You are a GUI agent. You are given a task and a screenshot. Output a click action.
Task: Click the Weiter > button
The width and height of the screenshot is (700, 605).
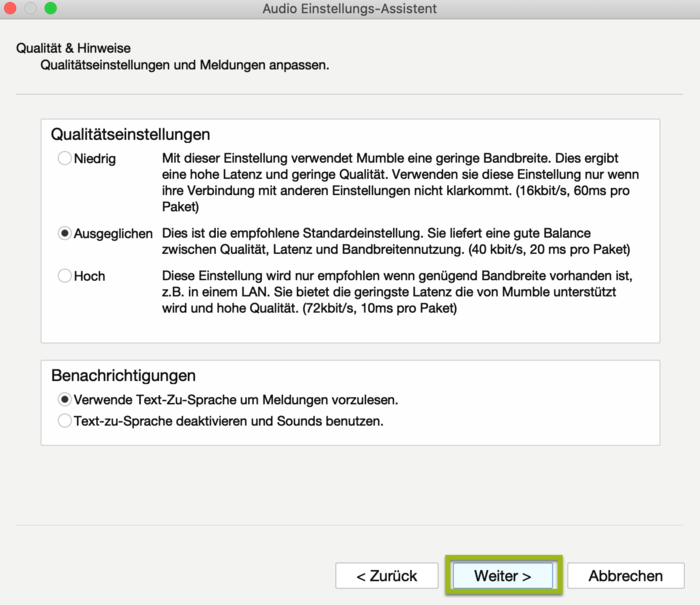tap(503, 576)
